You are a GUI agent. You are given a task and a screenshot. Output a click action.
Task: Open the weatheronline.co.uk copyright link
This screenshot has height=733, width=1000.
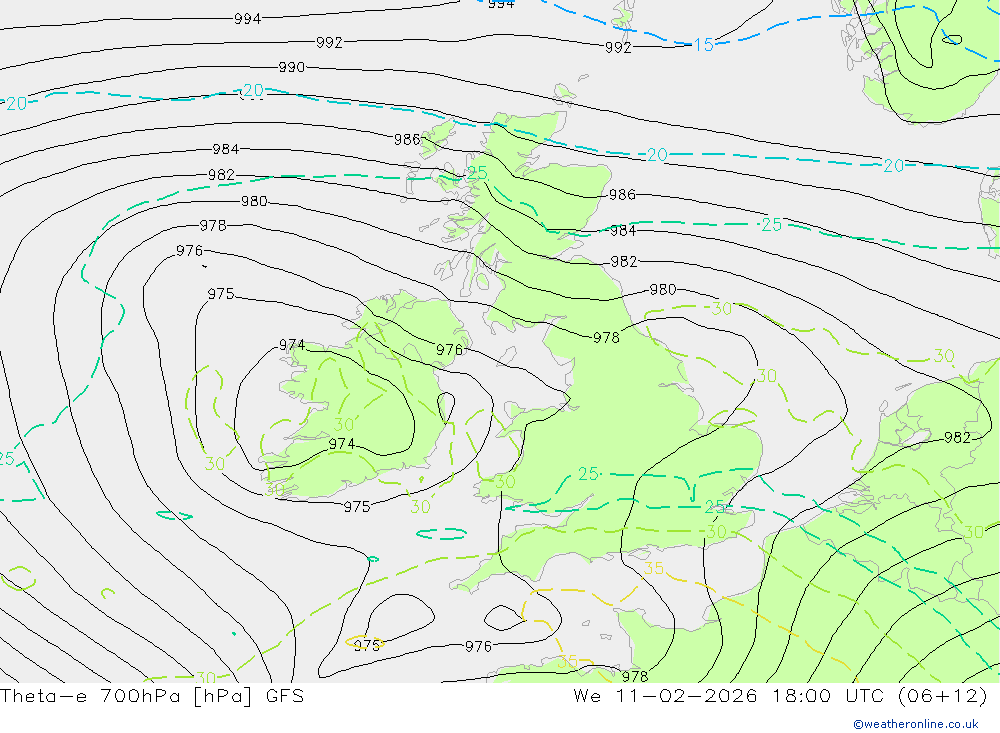916,724
